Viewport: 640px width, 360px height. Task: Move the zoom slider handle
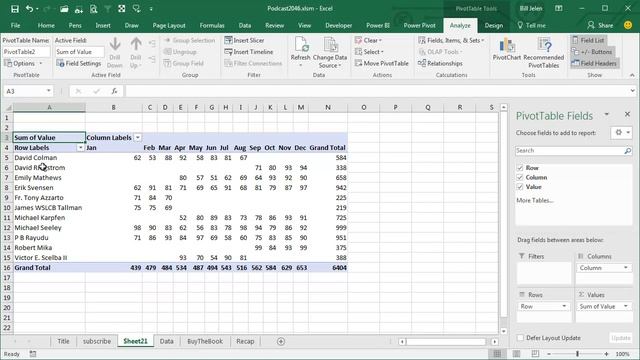point(578,354)
